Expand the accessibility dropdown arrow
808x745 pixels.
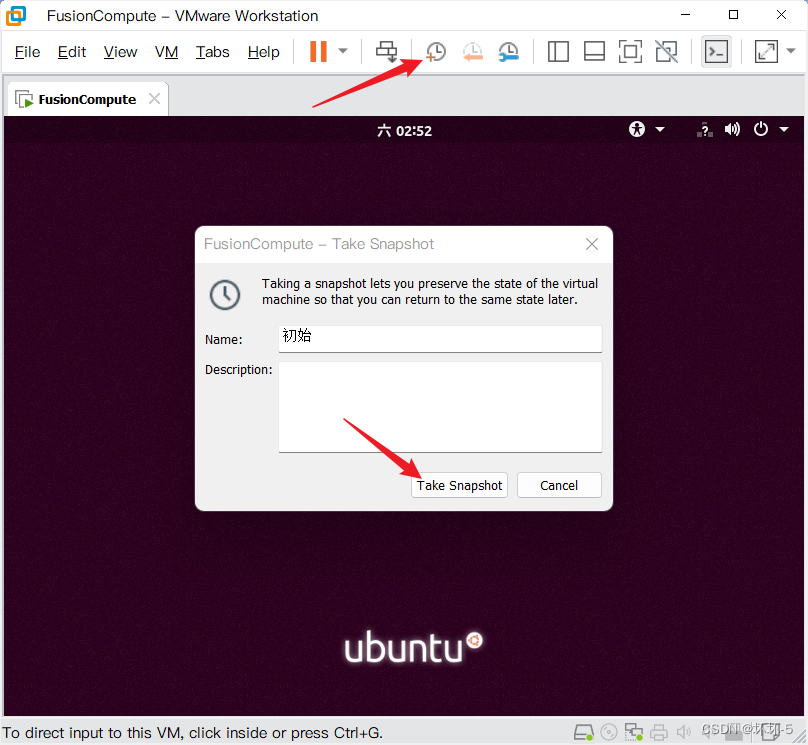pos(660,129)
